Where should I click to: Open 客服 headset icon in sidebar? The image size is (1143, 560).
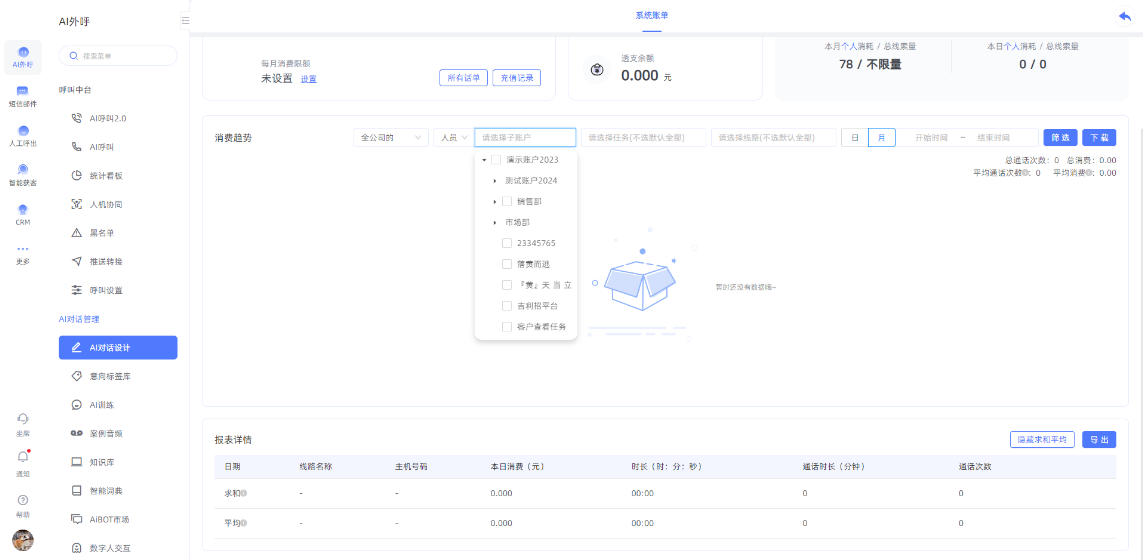coord(23,418)
